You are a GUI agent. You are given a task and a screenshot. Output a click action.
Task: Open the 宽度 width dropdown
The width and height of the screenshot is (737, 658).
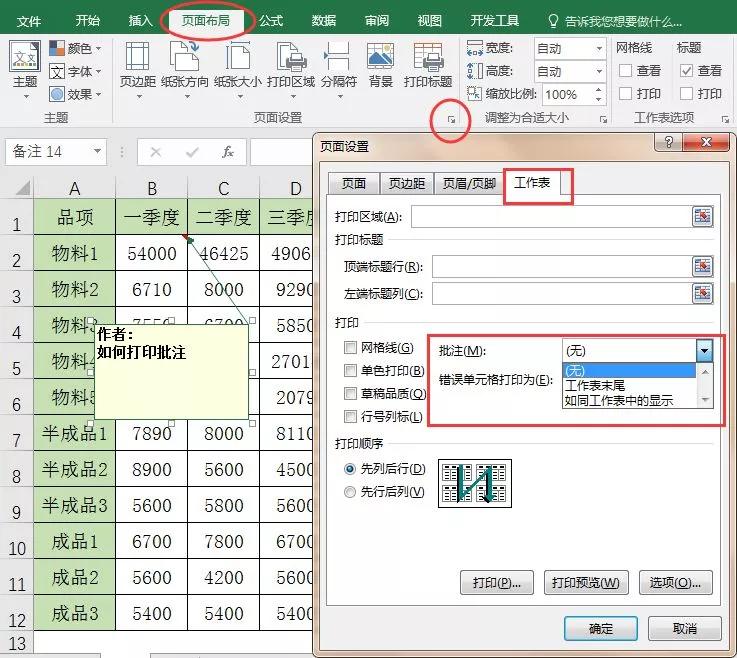pos(599,48)
